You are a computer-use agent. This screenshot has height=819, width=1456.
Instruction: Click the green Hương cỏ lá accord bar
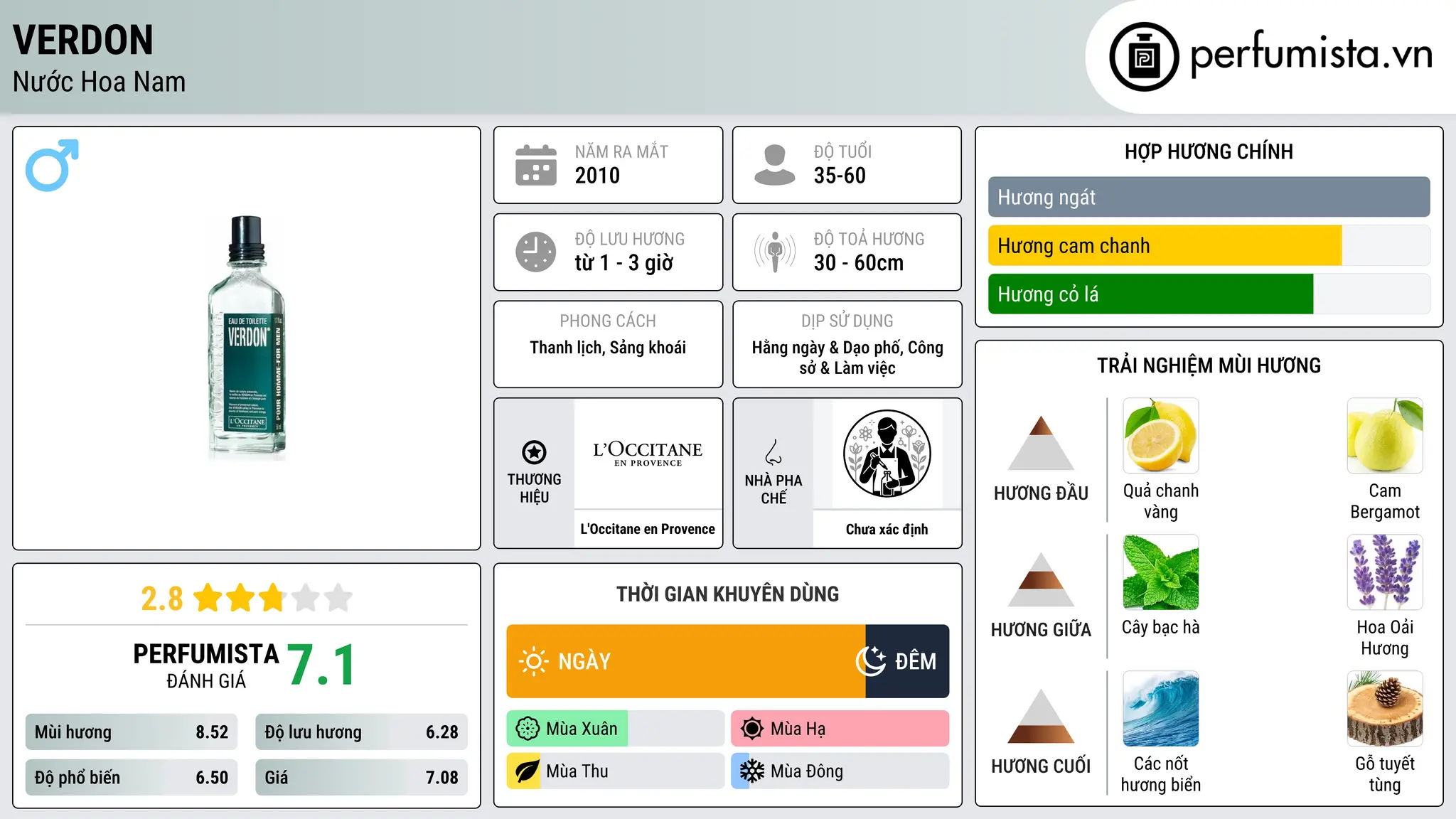[1150, 294]
